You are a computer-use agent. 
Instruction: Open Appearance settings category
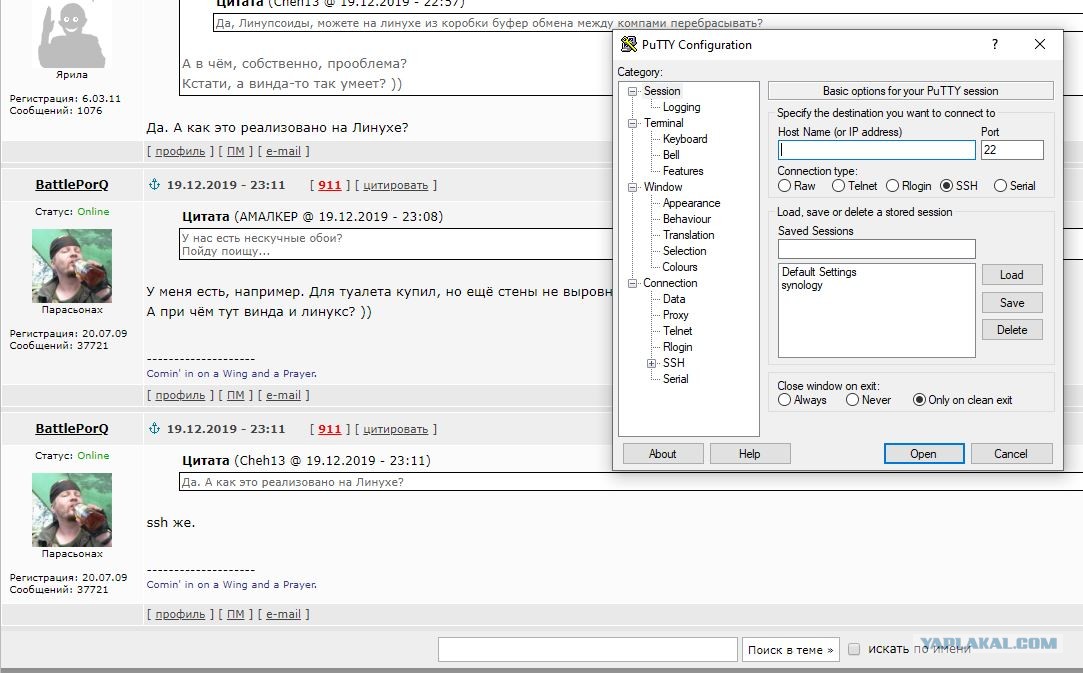691,203
